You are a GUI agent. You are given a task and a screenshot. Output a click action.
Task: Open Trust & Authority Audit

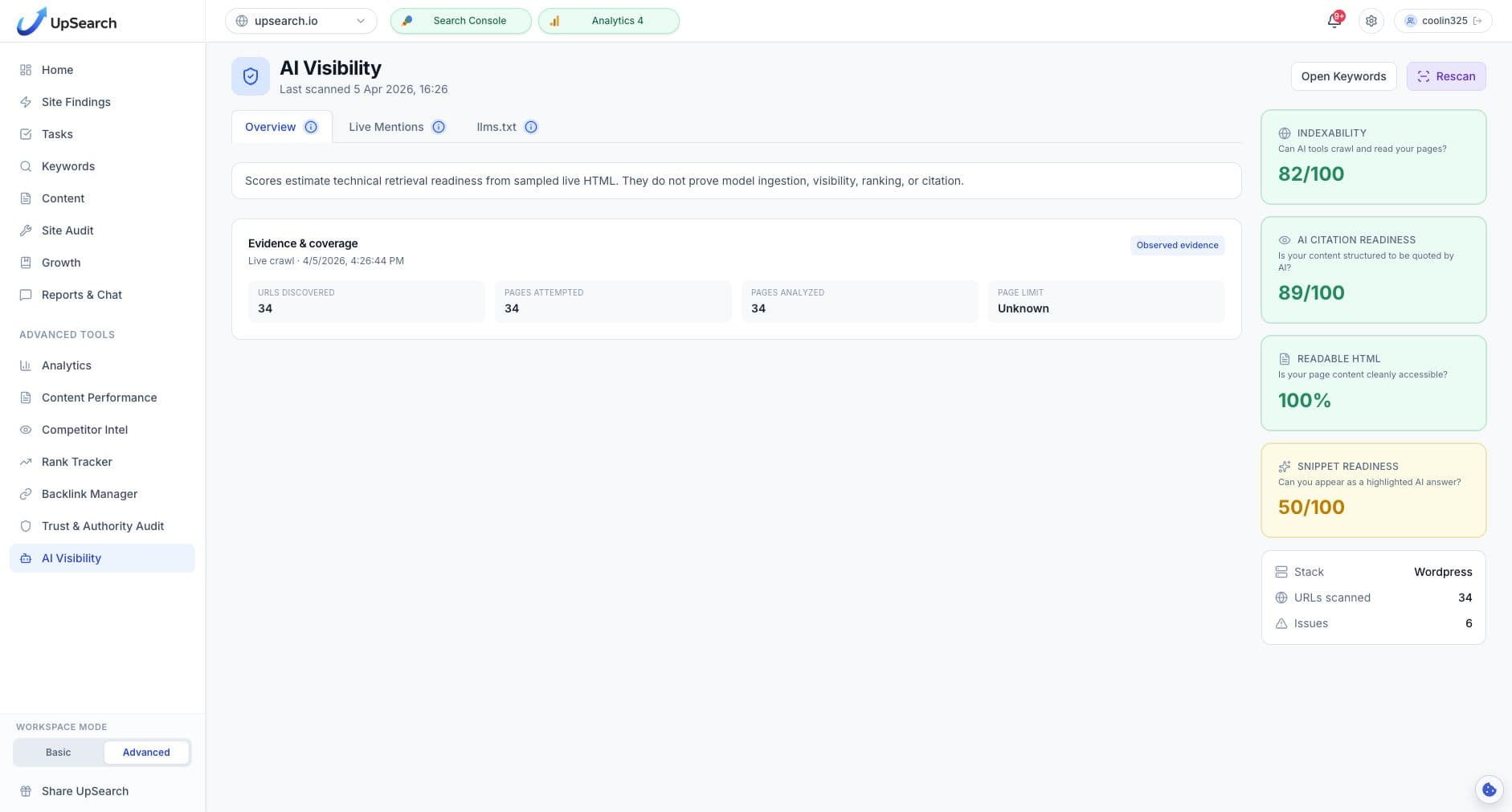(x=102, y=526)
